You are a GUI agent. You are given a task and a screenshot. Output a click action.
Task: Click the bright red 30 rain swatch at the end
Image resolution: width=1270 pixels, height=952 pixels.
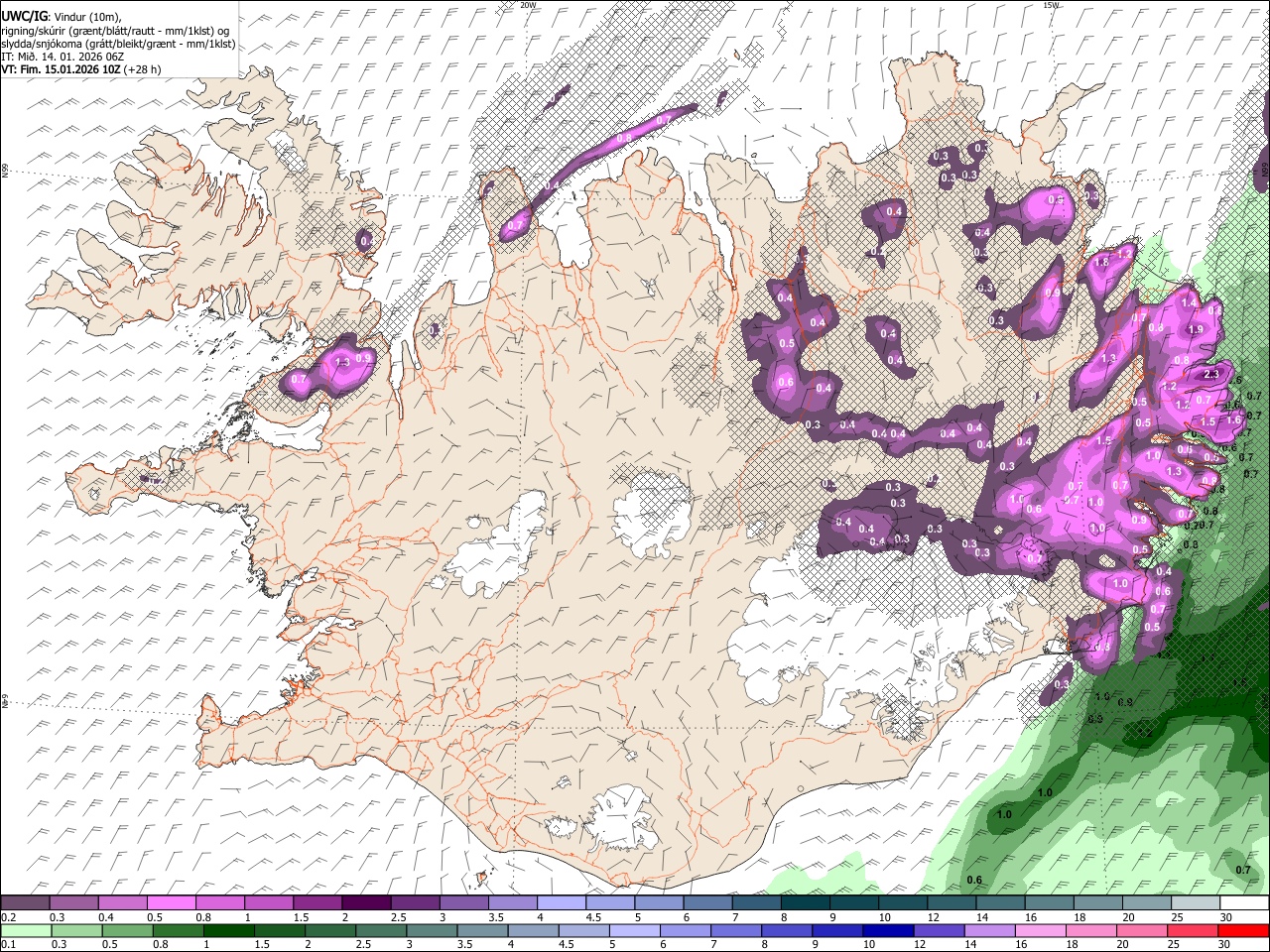1242,931
